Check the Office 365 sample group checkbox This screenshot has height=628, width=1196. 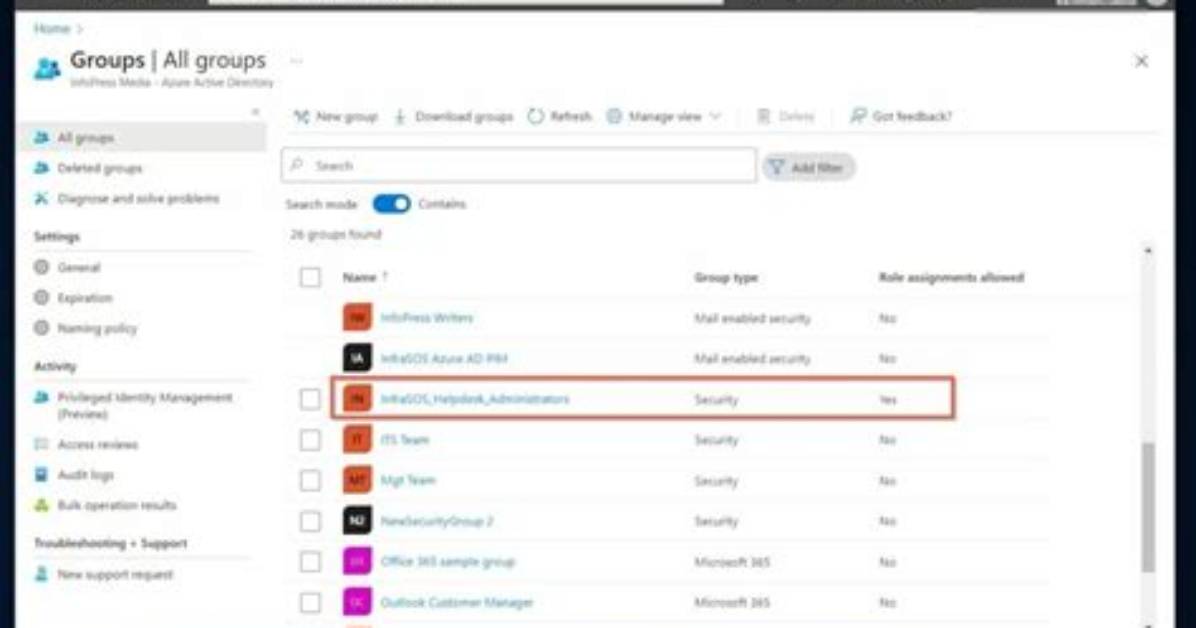310,562
